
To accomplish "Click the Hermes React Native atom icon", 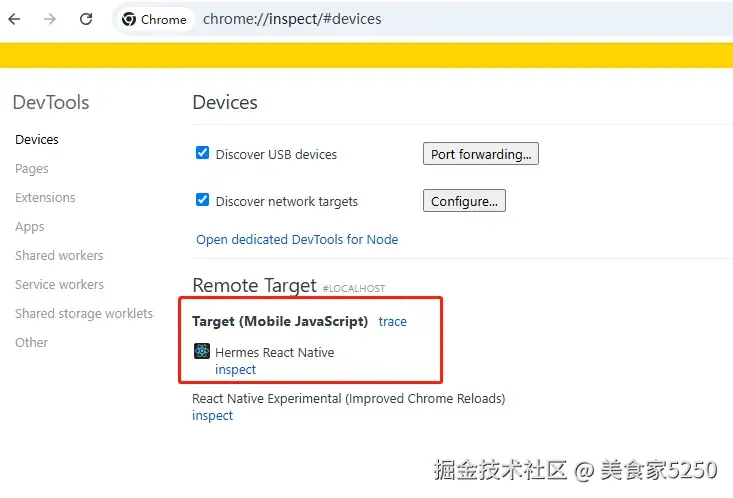I will tap(202, 351).
